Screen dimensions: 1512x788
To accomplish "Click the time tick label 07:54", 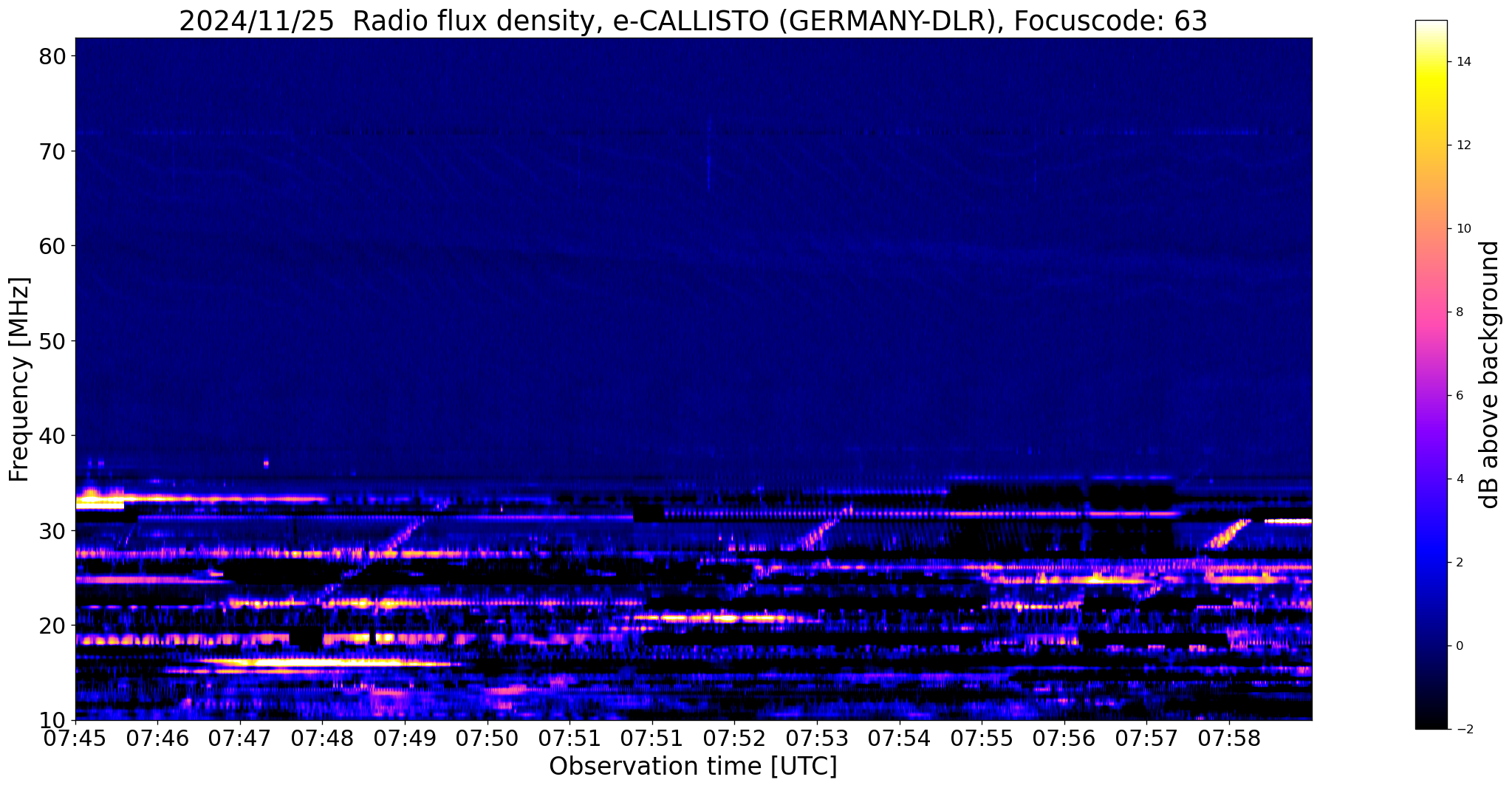I will 900,739.
